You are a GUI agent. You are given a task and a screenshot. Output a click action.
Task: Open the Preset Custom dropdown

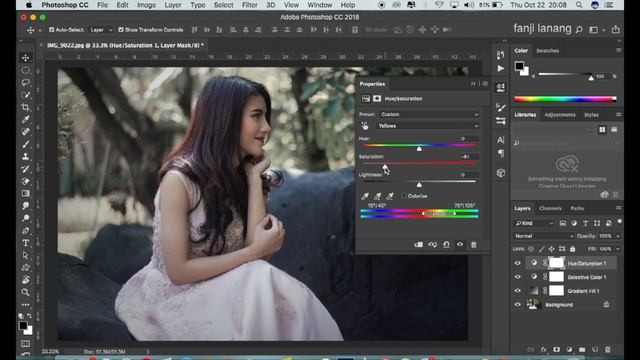pyautogui.click(x=428, y=115)
